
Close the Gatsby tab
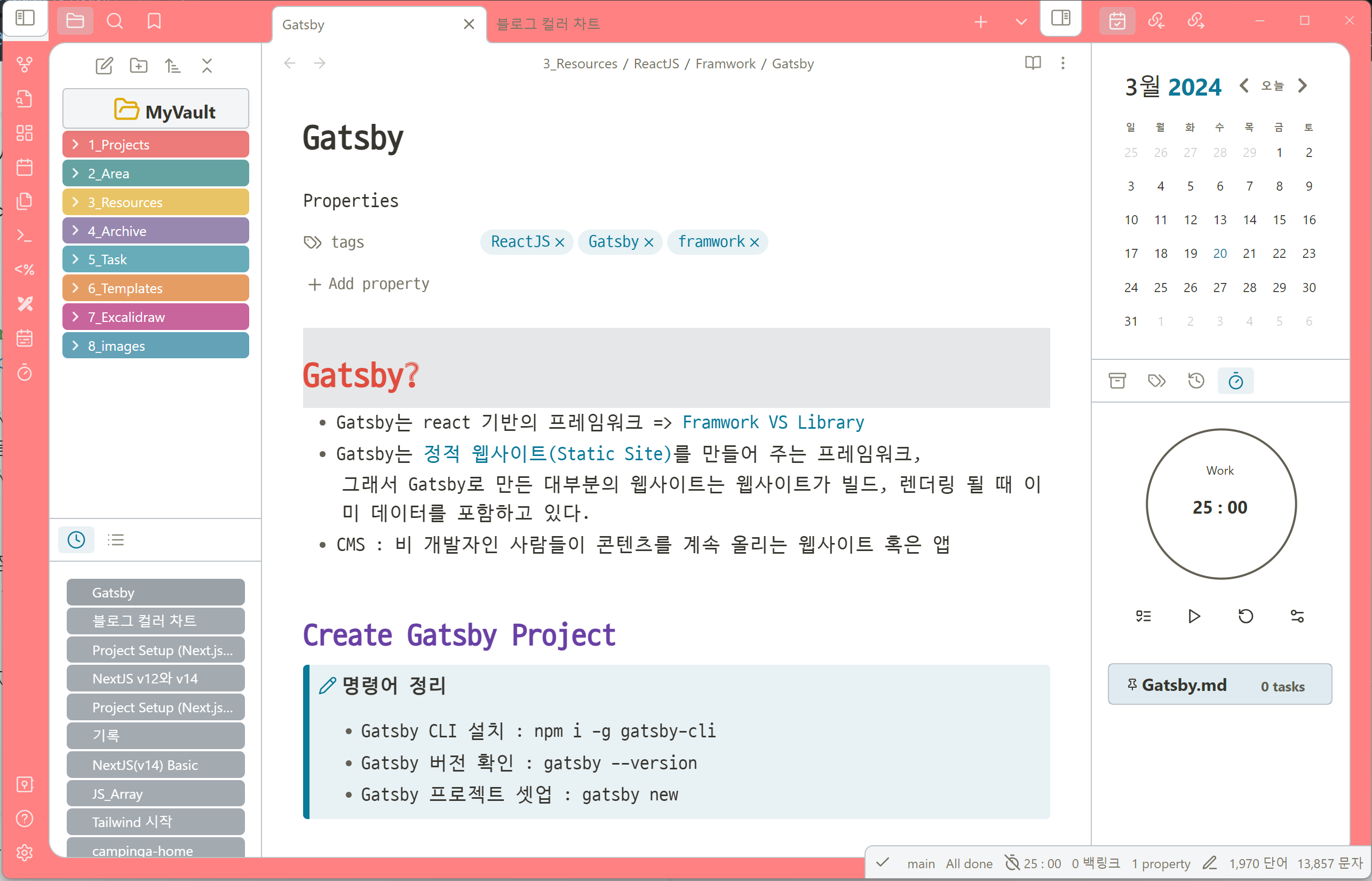tap(469, 24)
